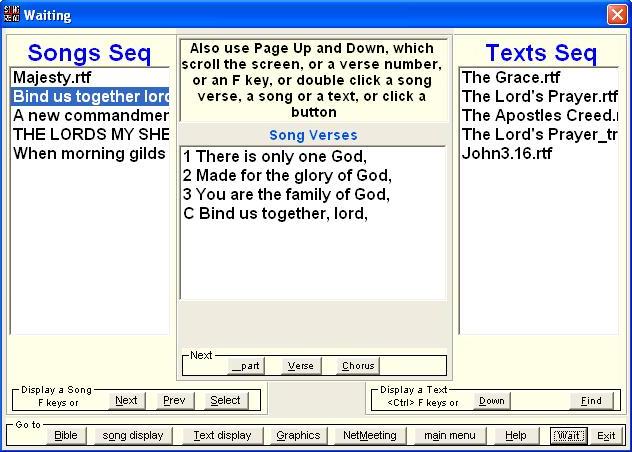Viewport: 632px width, 452px height.
Task: Choose verse 3 You are the family of God
Action: coord(313,194)
